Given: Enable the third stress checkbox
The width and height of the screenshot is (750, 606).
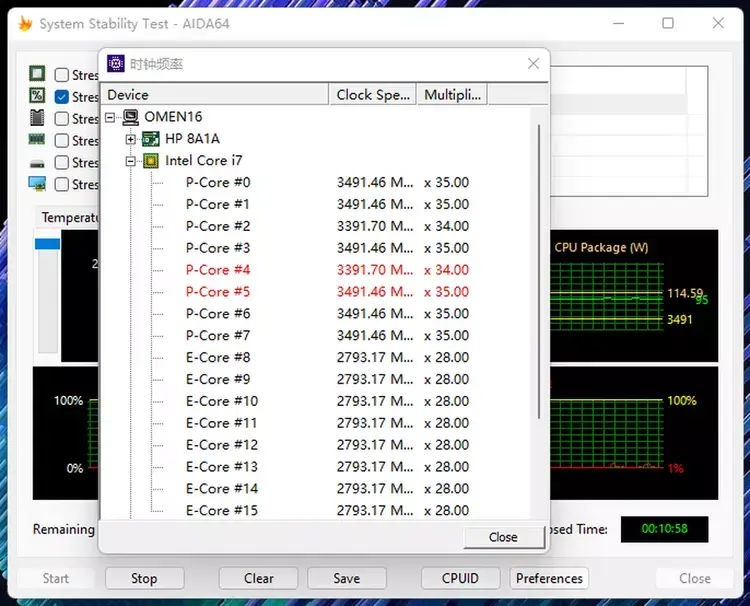Looking at the screenshot, I should (x=62, y=119).
